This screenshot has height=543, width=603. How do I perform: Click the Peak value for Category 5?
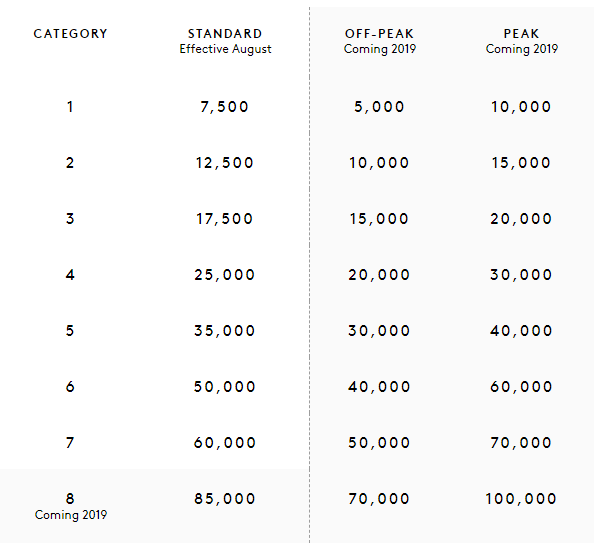point(521,331)
